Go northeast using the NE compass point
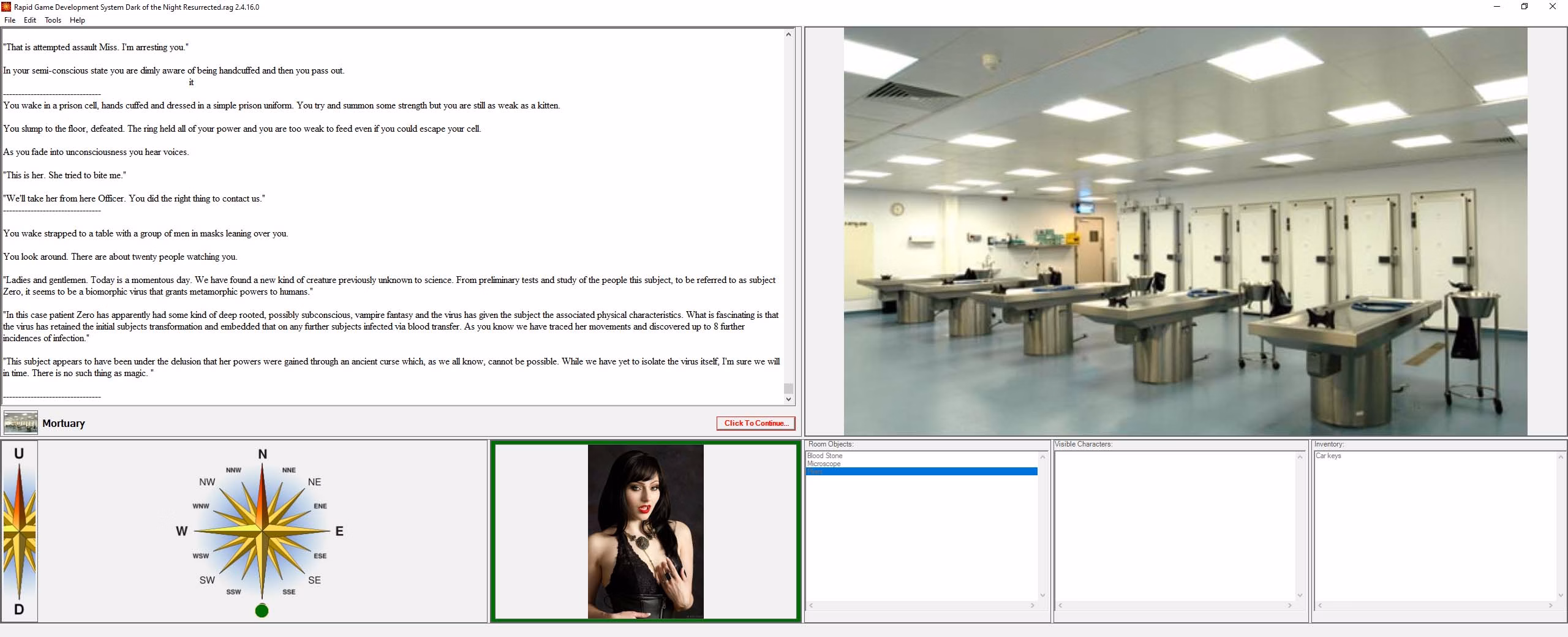Viewport: 1568px width, 637px height. [314, 482]
